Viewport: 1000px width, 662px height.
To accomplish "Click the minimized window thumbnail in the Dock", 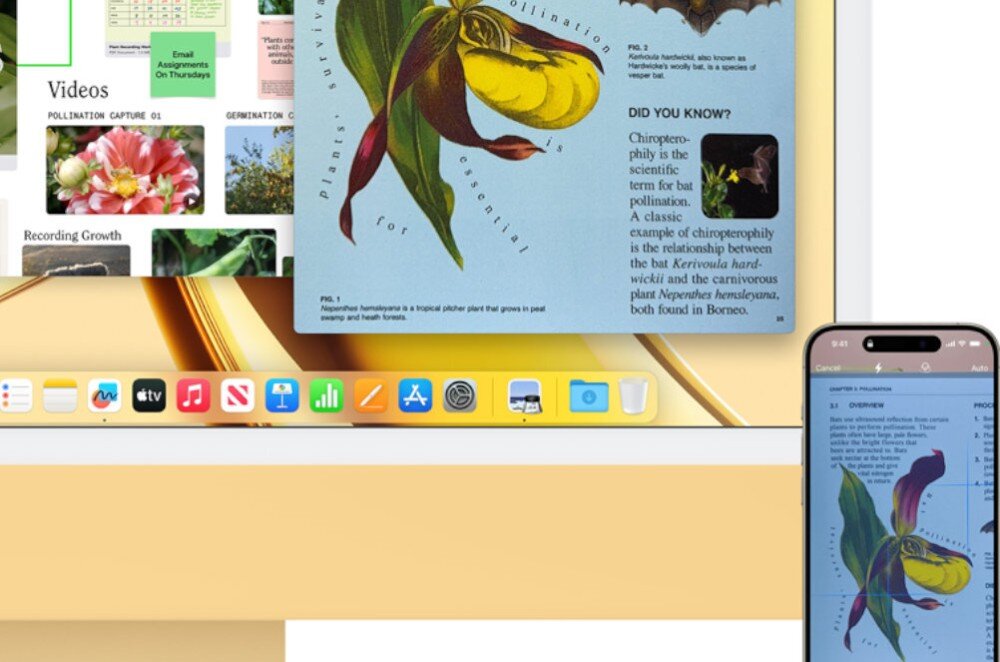I will coord(525,394).
